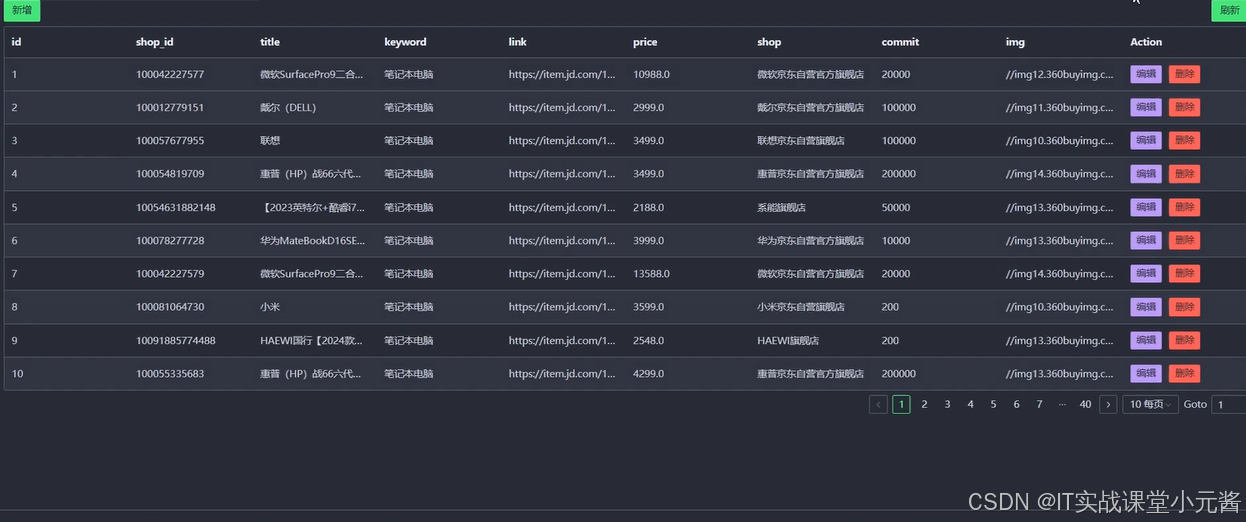Edit row with shop_id 100054819709
This screenshot has height=522, width=1246.
pos(1146,174)
